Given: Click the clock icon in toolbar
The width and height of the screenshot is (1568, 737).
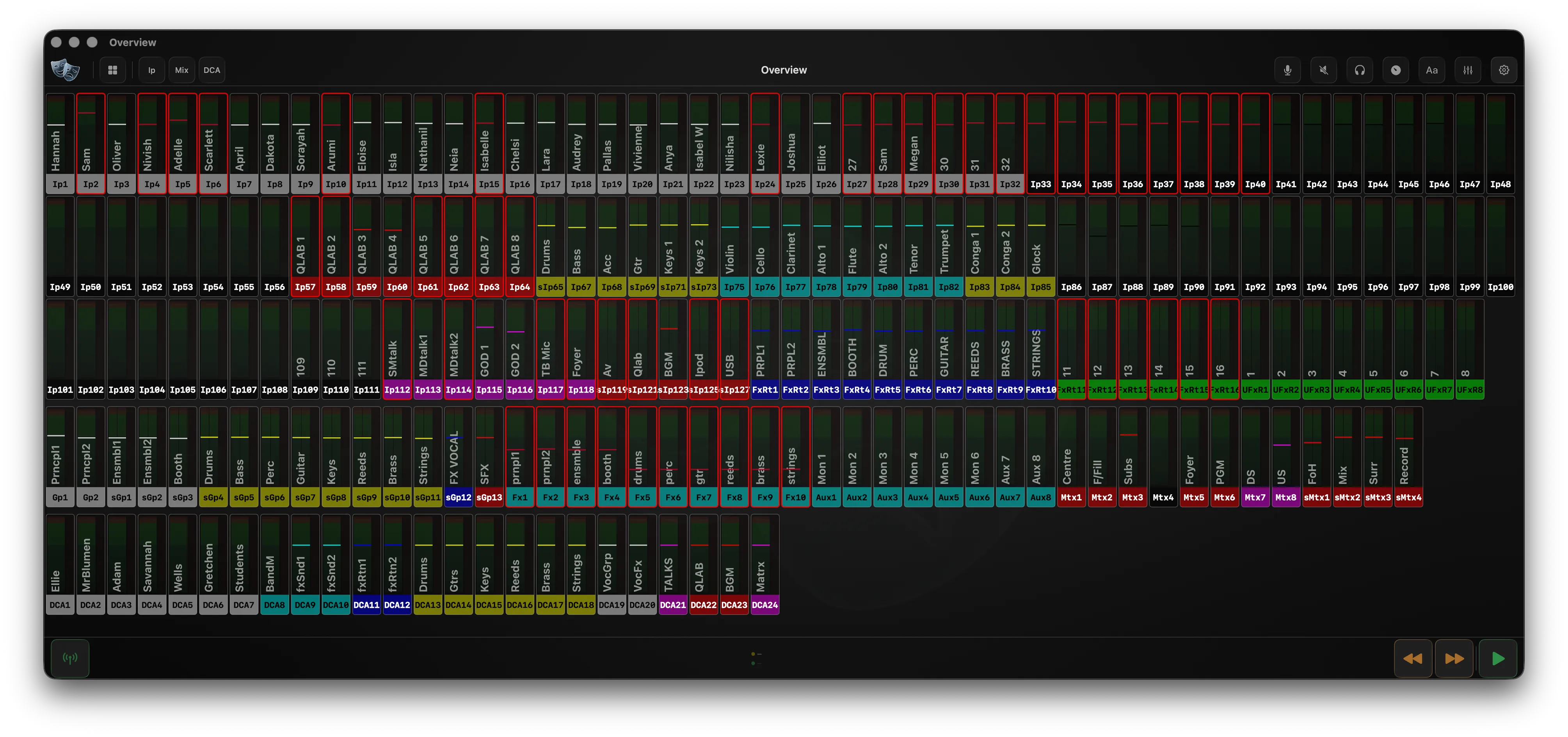Looking at the screenshot, I should 1396,70.
